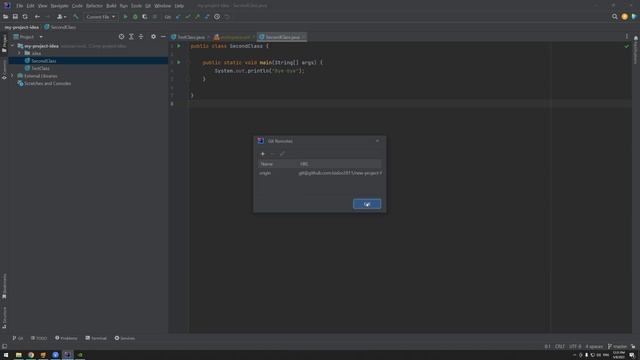
Task: Click the green Run button in toolbar
Action: 125,17
